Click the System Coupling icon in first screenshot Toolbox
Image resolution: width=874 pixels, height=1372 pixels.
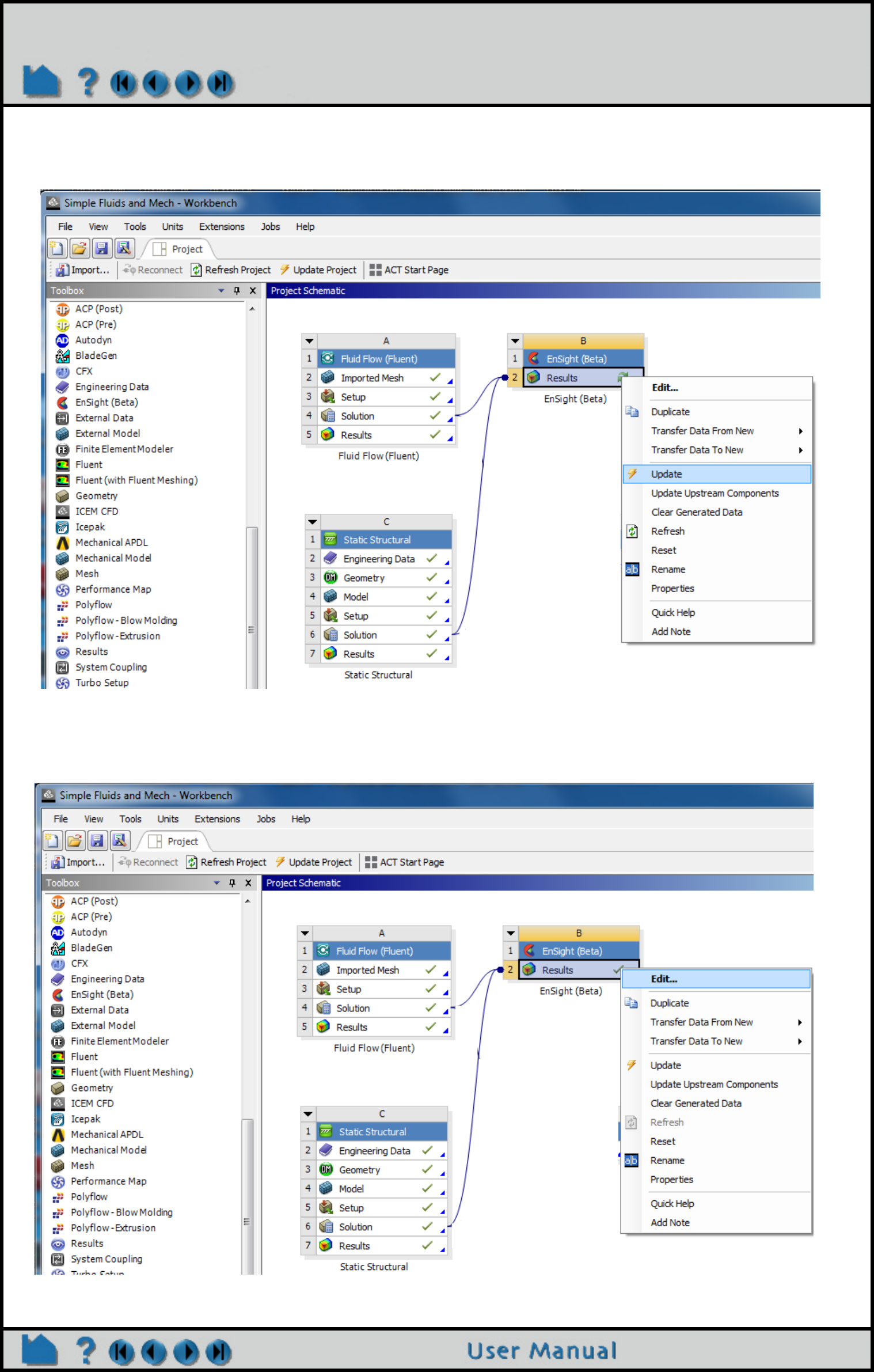tap(62, 667)
